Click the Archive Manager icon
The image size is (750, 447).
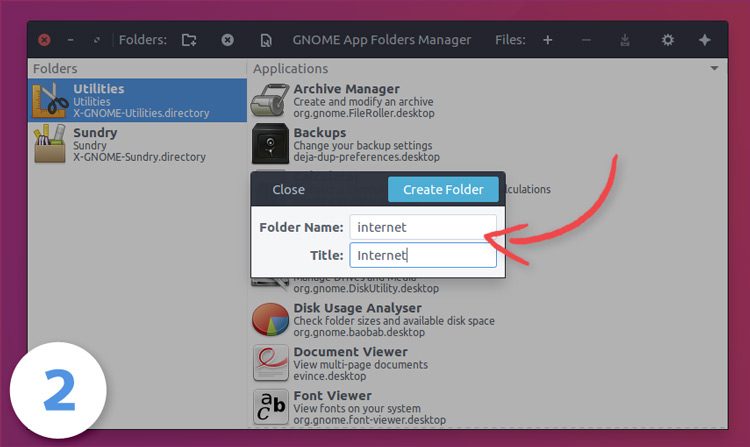point(270,100)
